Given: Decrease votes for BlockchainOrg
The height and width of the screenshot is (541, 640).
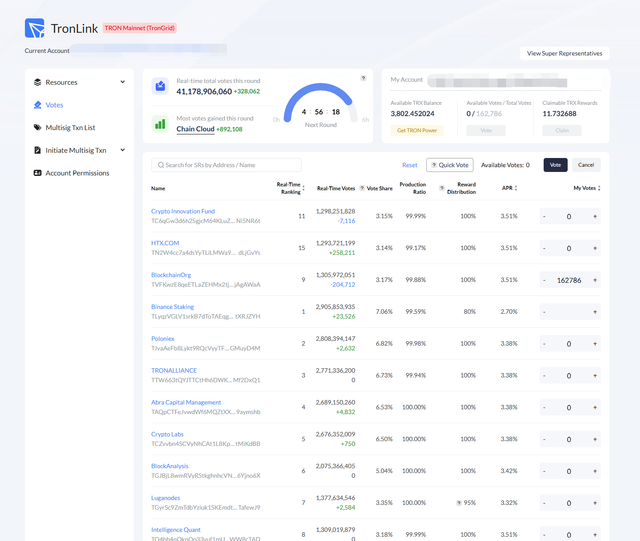Looking at the screenshot, I should click(x=544, y=280).
